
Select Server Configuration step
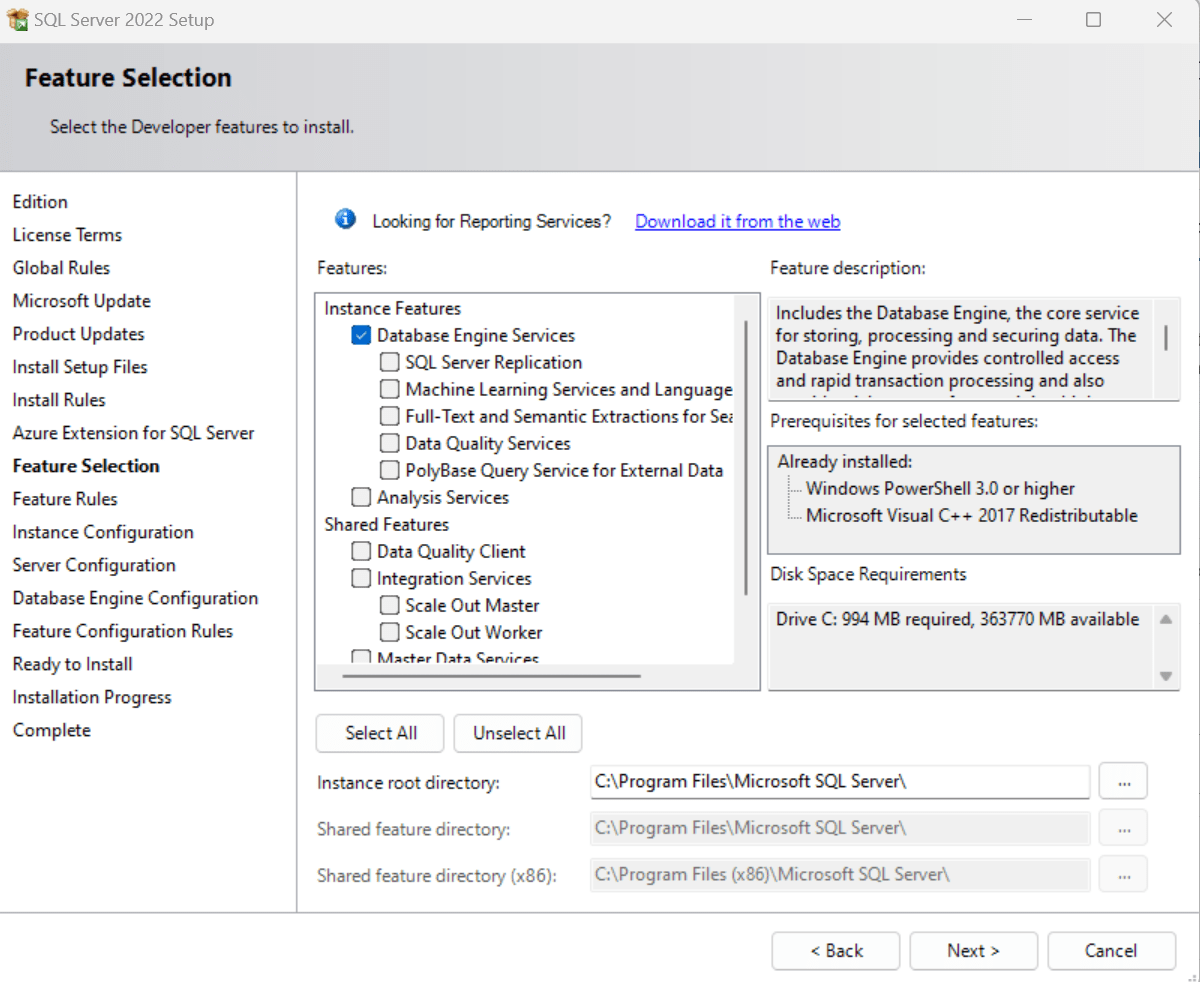[94, 565]
